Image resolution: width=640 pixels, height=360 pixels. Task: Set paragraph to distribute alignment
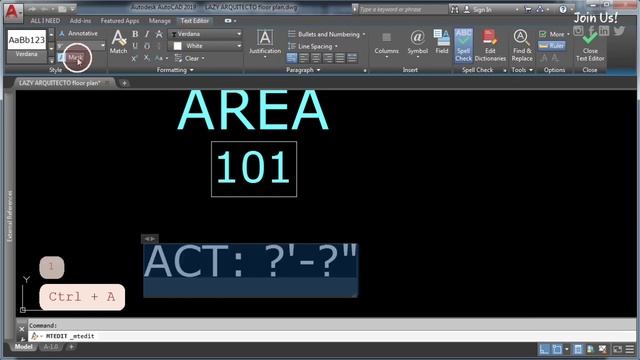tap(352, 58)
